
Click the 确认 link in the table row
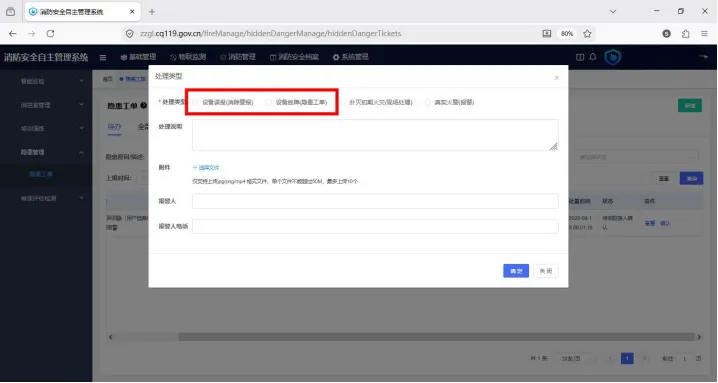coord(664,224)
